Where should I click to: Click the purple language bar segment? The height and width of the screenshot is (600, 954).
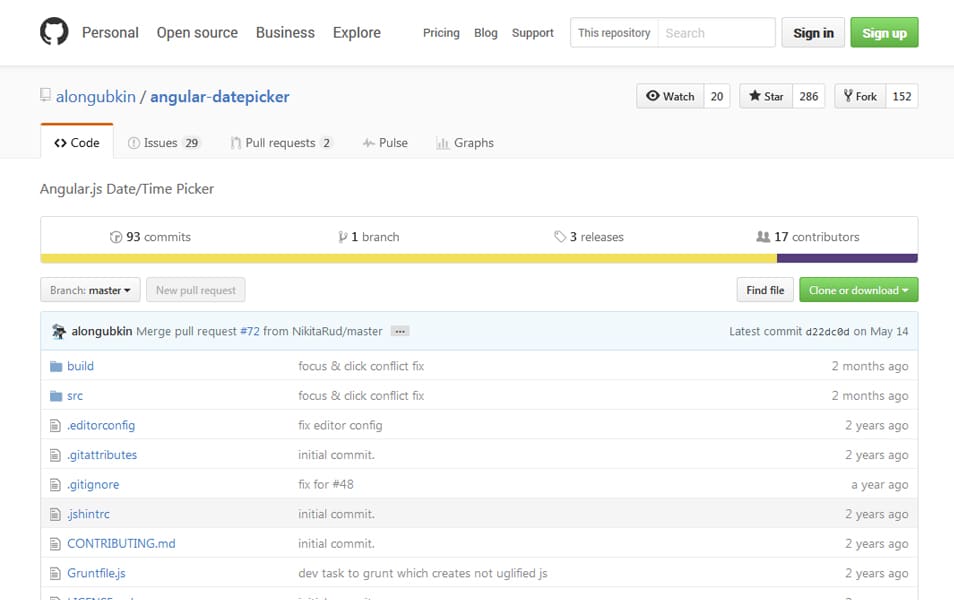pos(847,259)
